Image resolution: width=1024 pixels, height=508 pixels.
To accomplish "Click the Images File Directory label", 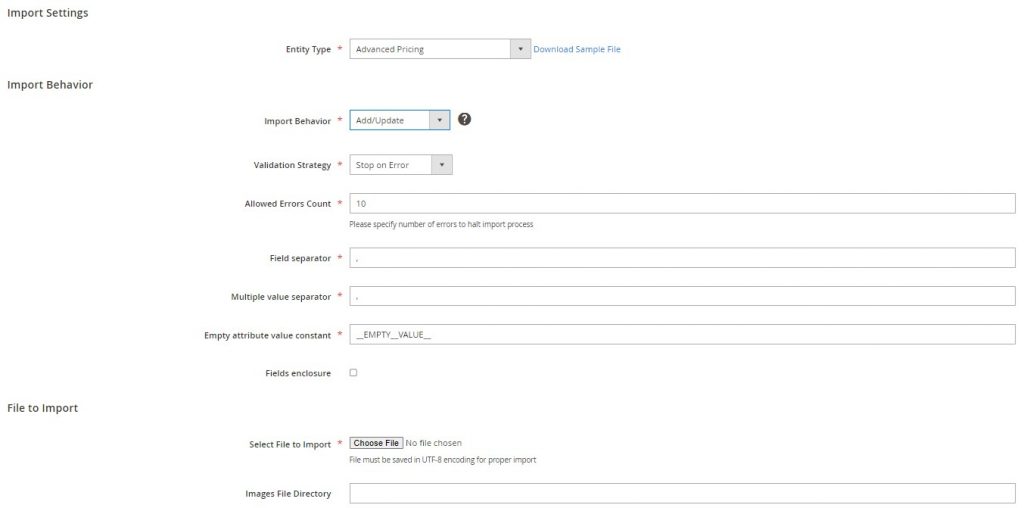I will tap(288, 494).
